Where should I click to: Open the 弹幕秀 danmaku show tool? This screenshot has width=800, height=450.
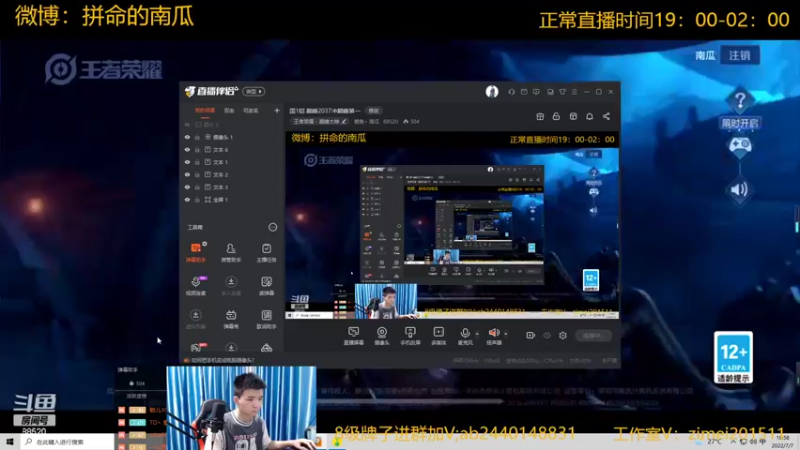[x=231, y=319]
